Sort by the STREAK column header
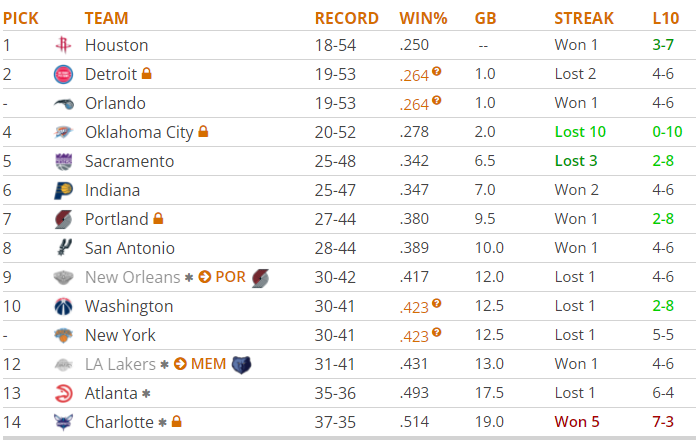The height and width of the screenshot is (440, 696). [x=584, y=18]
